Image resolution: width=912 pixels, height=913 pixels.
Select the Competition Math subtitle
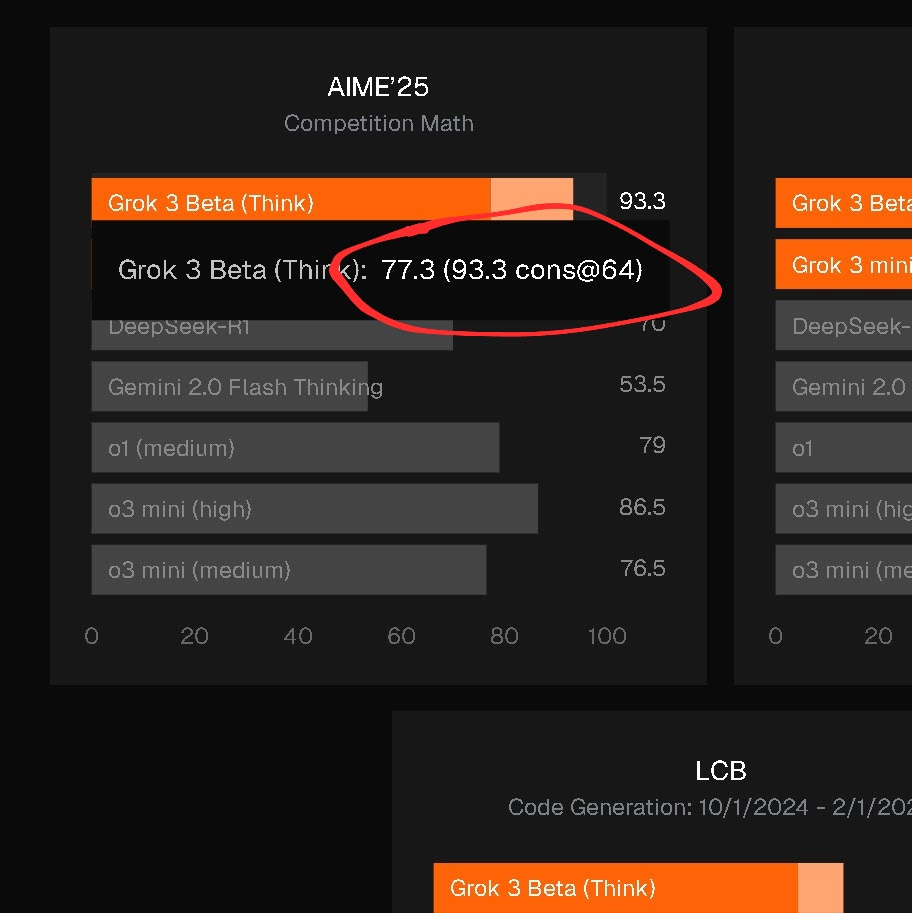[379, 123]
